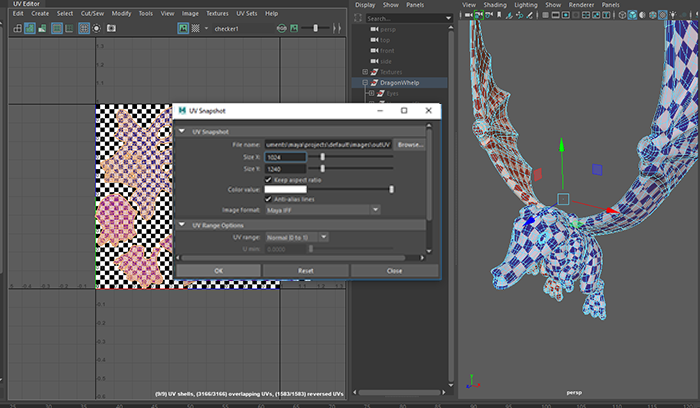Collapse the UV Snapshot section
700x408 pixels.
coord(182,132)
